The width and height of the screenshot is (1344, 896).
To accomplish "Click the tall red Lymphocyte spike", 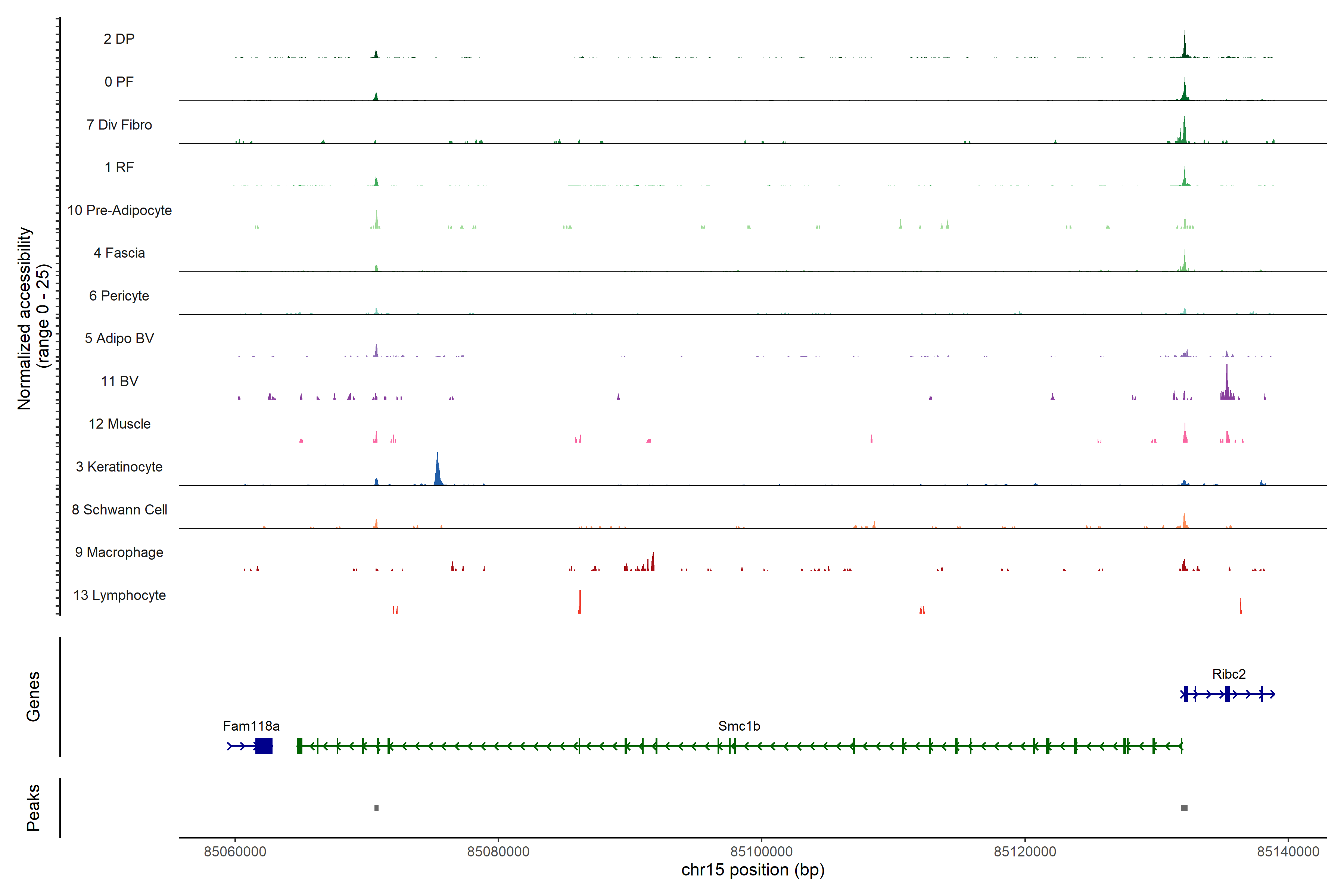I will point(579,603).
